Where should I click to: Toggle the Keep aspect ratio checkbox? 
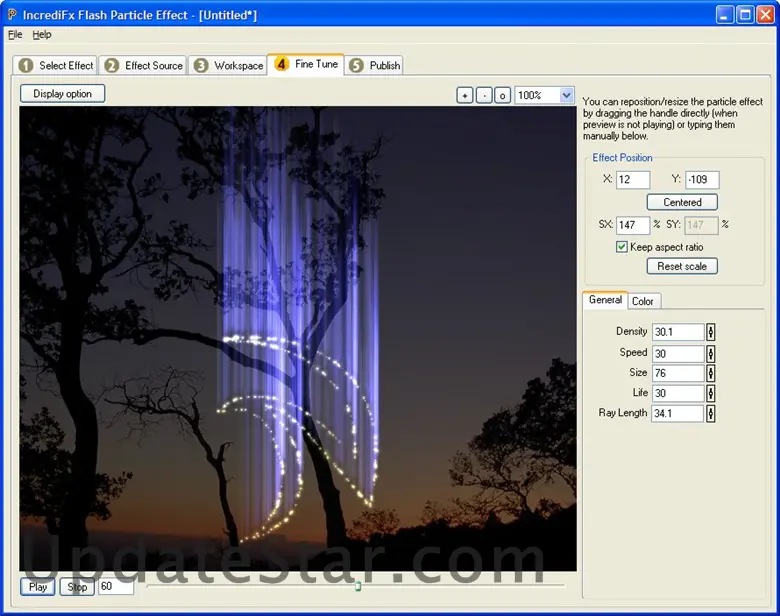pyautogui.click(x=622, y=247)
